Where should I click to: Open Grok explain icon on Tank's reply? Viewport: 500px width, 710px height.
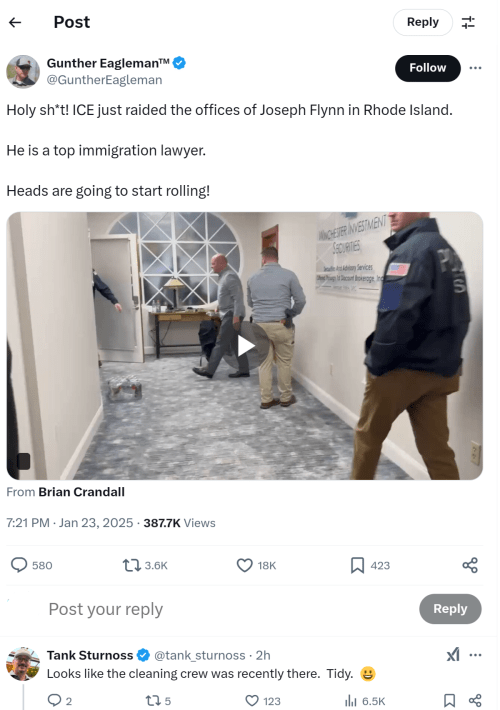click(453, 655)
